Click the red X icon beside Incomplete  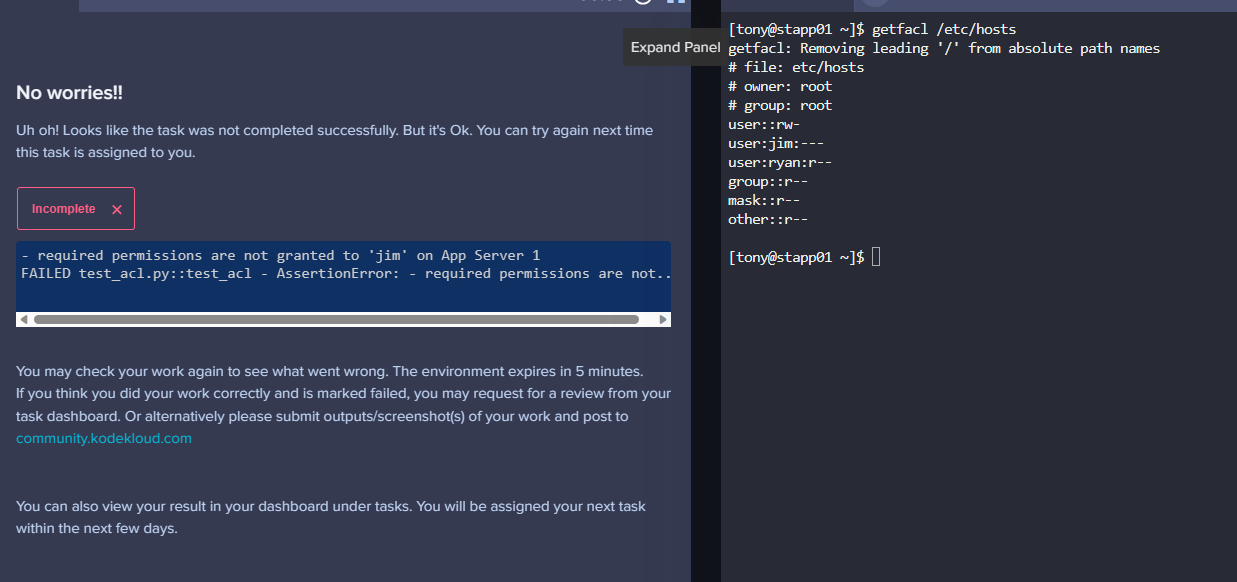pos(117,209)
